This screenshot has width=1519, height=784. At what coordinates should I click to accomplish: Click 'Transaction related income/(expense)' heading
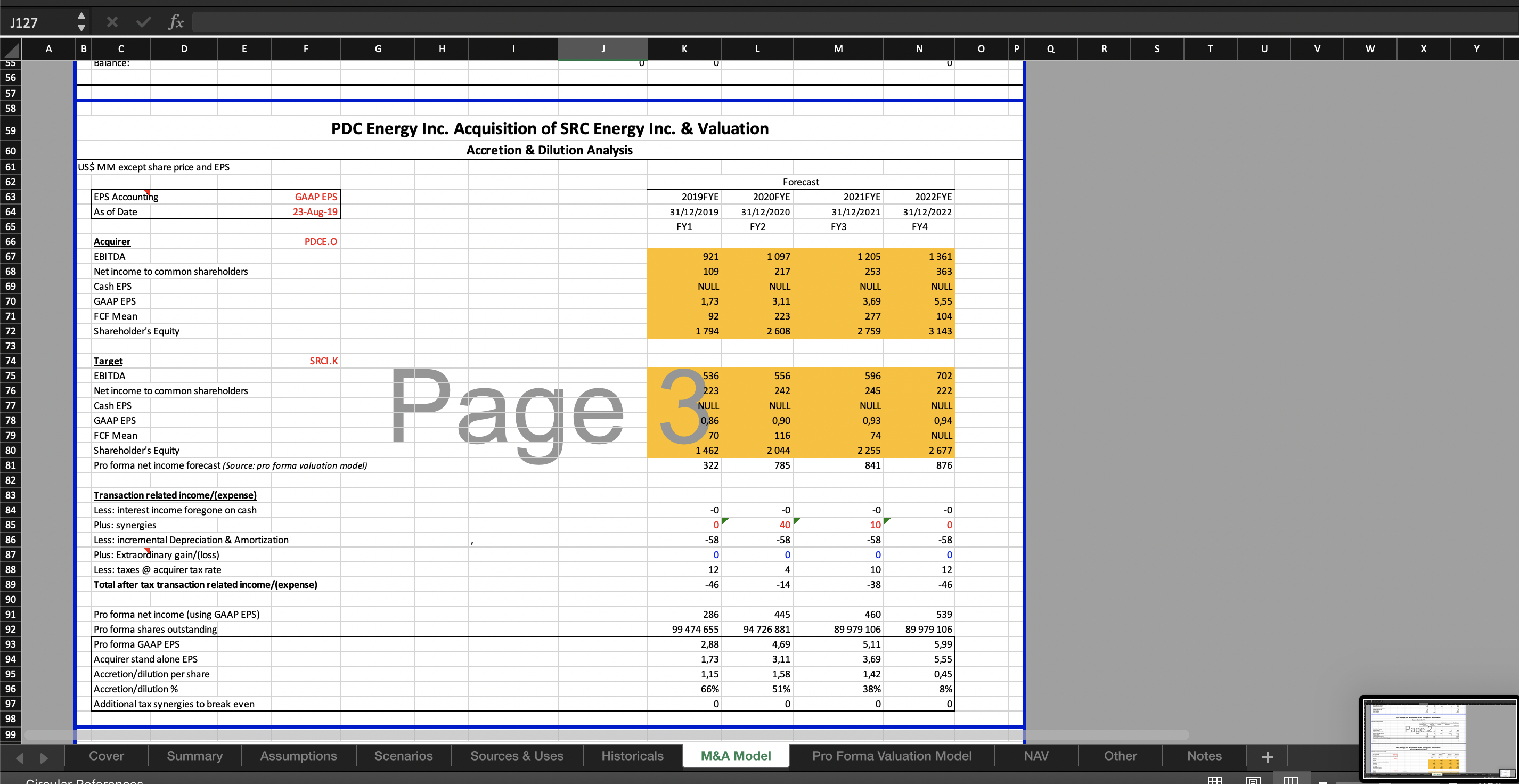point(175,495)
